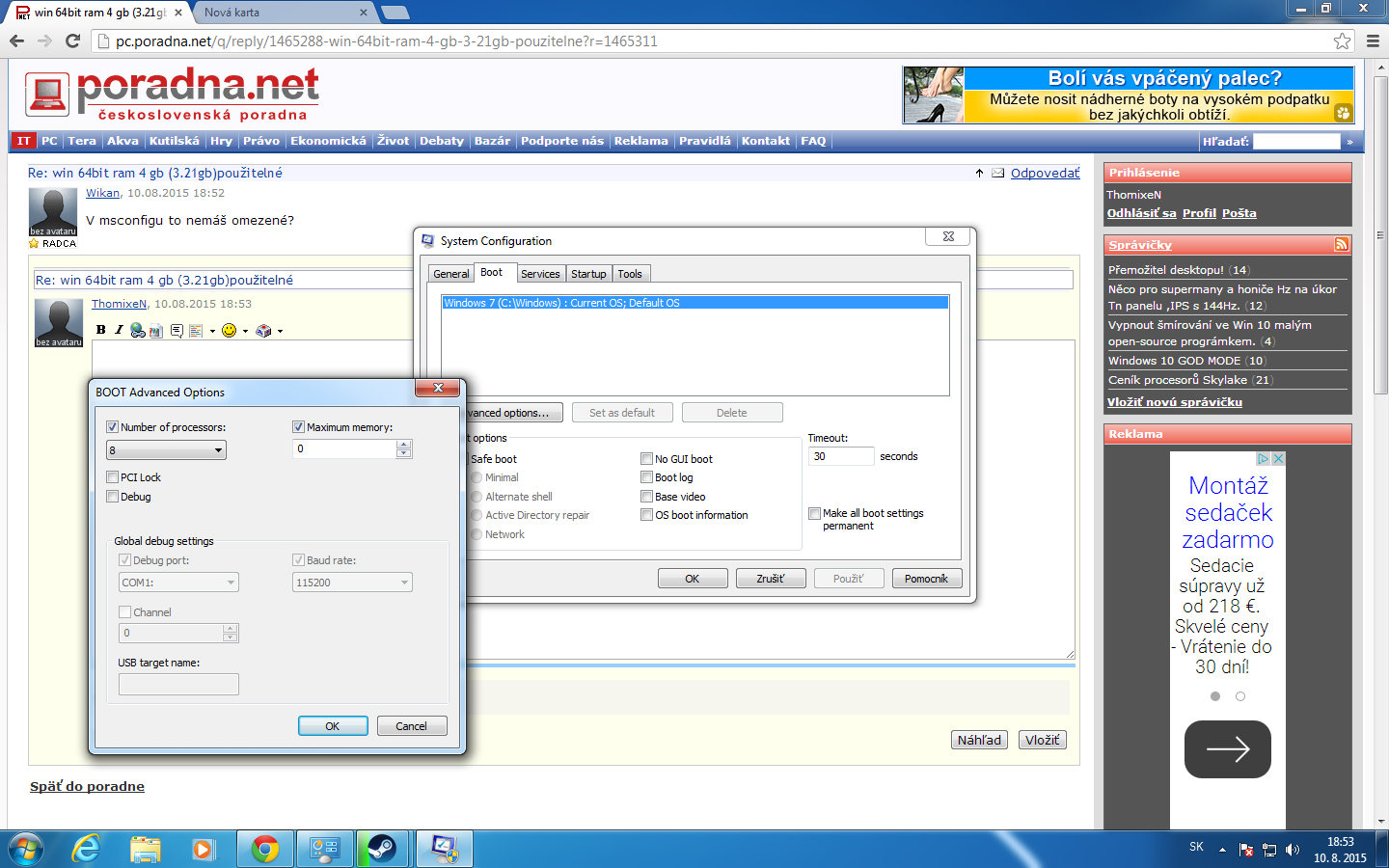Click the browser address bar
1389x868 pixels.
tap(714, 41)
